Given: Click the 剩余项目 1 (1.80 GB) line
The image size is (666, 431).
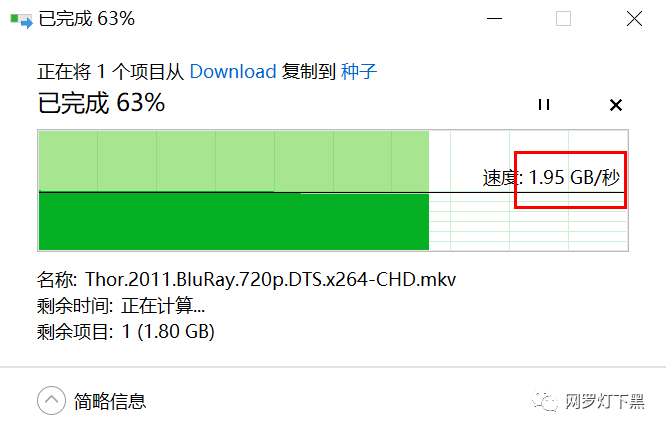Looking at the screenshot, I should pyautogui.click(x=126, y=332).
